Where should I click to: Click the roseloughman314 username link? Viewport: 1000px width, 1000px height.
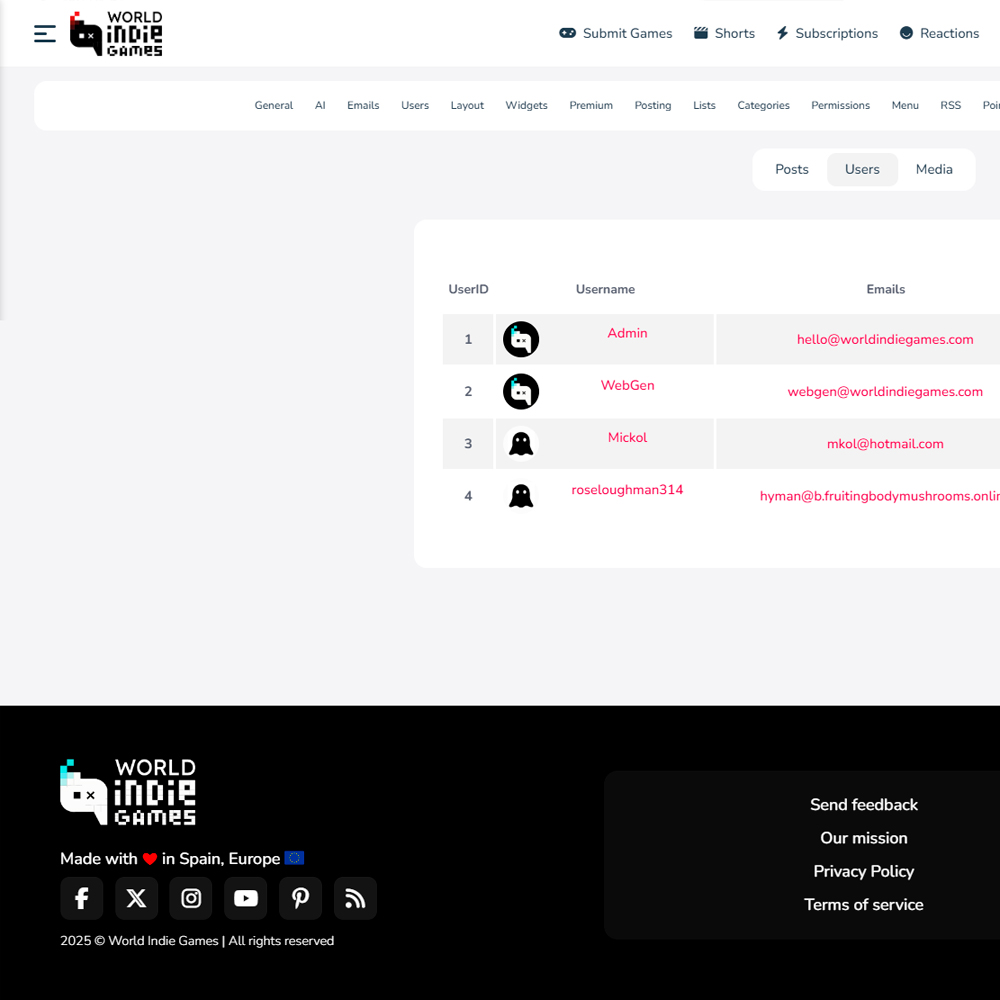point(627,490)
